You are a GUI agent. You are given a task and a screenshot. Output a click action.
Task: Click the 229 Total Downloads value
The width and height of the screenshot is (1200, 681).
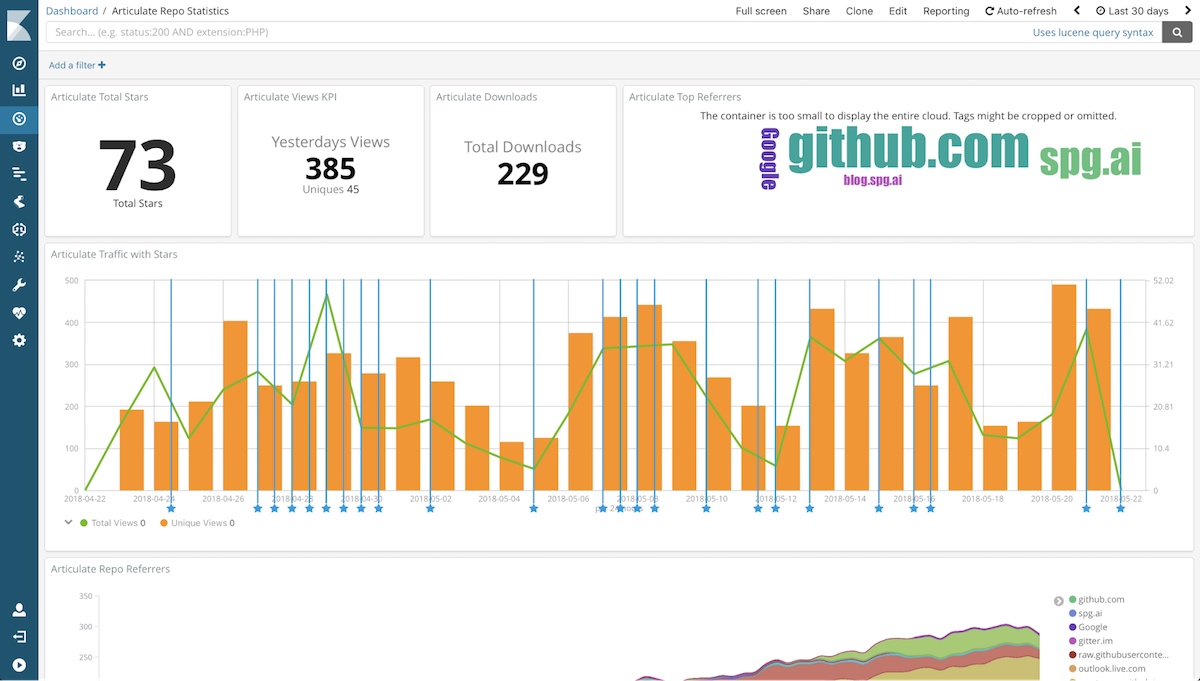[522, 174]
